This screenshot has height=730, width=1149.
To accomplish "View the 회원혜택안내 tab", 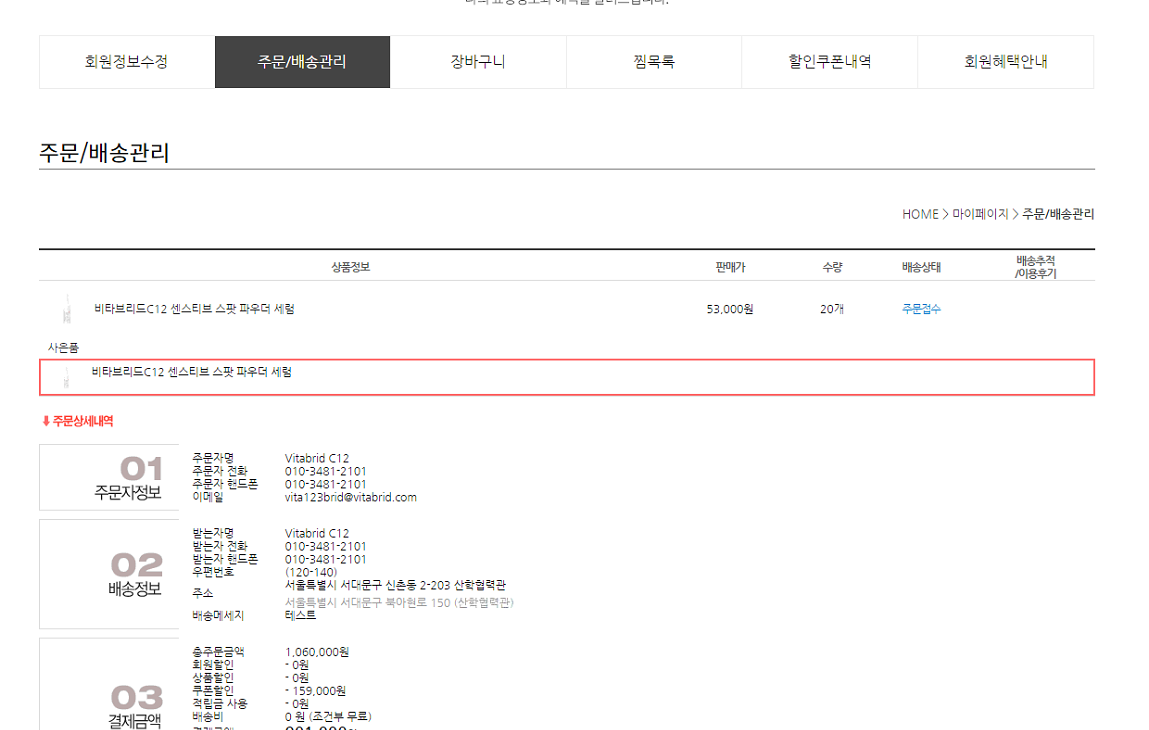I will point(1005,62).
